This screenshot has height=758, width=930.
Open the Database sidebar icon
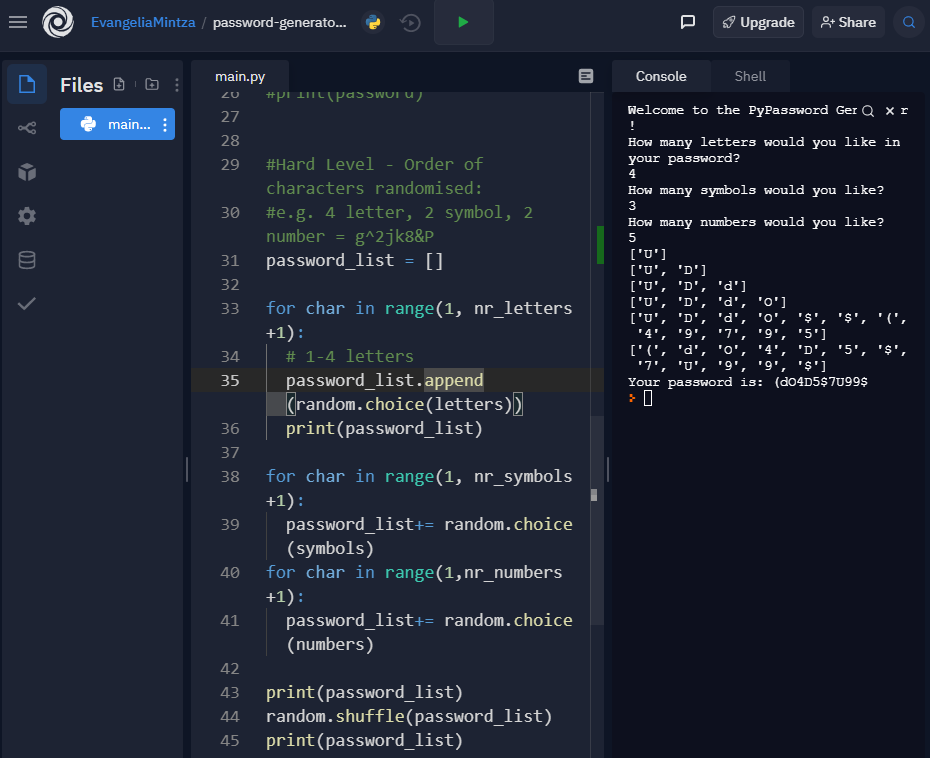[x=27, y=260]
